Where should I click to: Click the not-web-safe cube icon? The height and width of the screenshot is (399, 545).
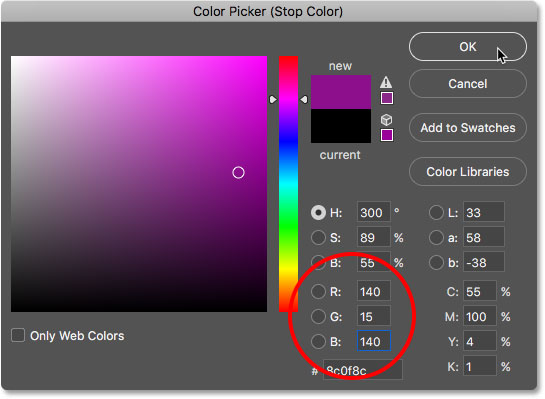click(387, 120)
